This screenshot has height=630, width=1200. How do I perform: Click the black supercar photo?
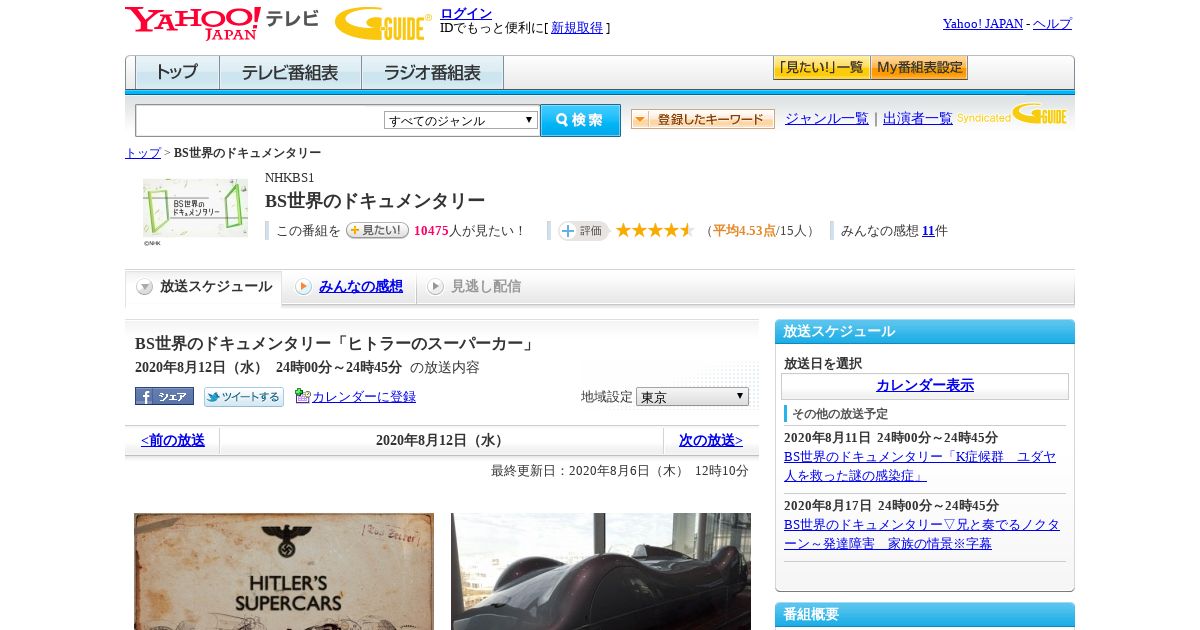pyautogui.click(x=601, y=571)
